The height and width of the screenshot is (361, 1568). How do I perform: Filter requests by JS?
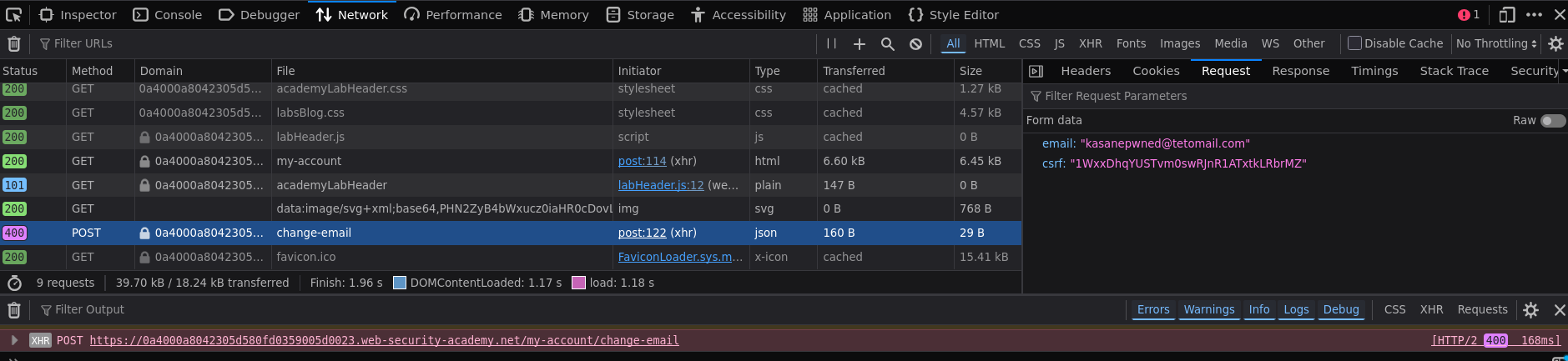[1060, 43]
